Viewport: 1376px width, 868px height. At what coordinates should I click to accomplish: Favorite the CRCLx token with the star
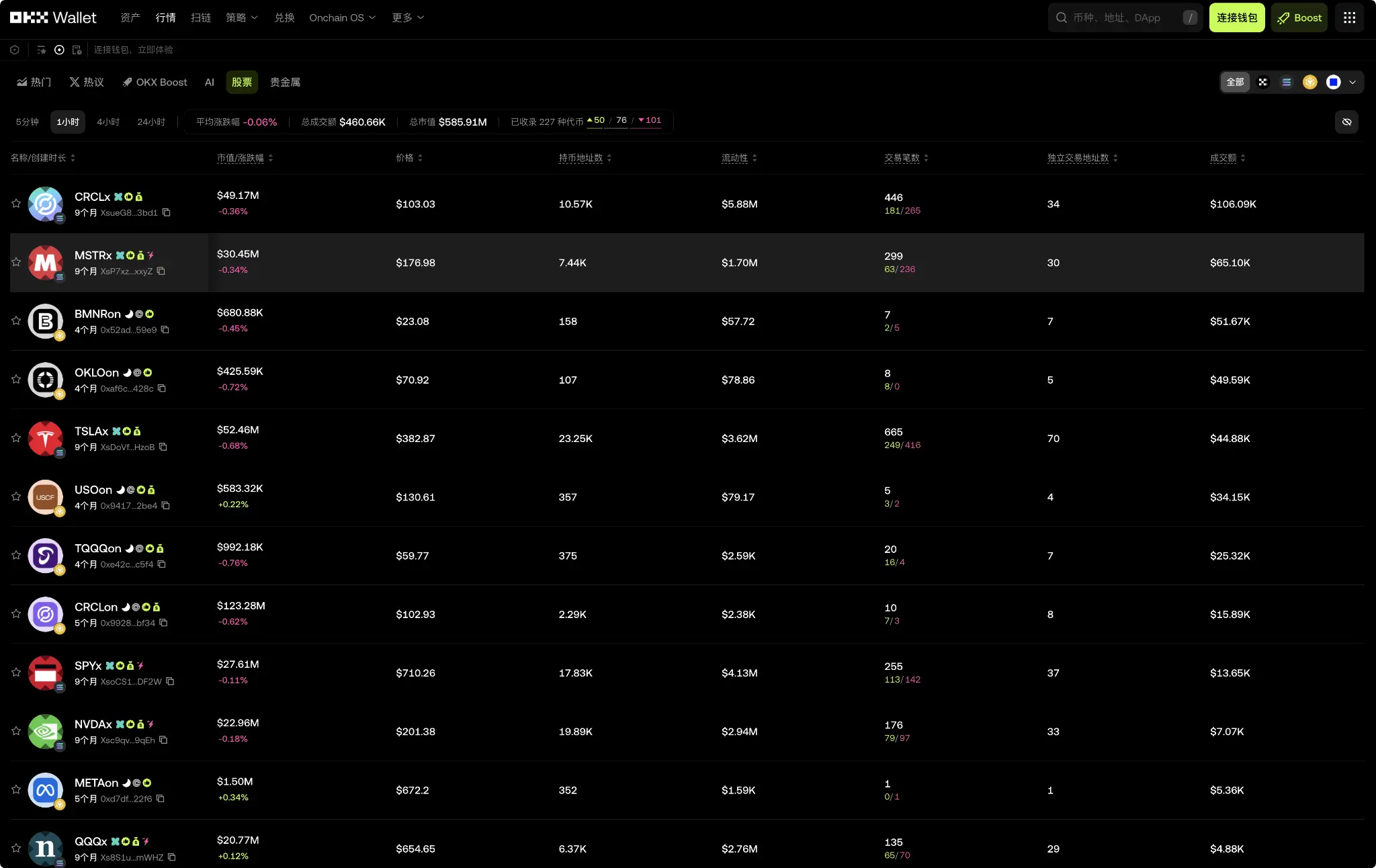click(x=15, y=204)
